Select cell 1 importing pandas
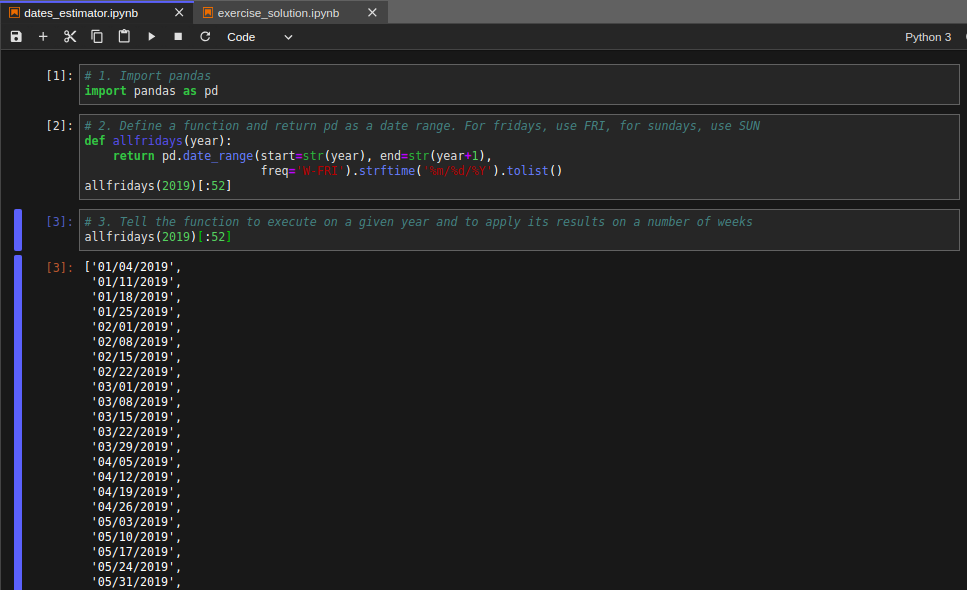967x590 pixels. [519, 84]
